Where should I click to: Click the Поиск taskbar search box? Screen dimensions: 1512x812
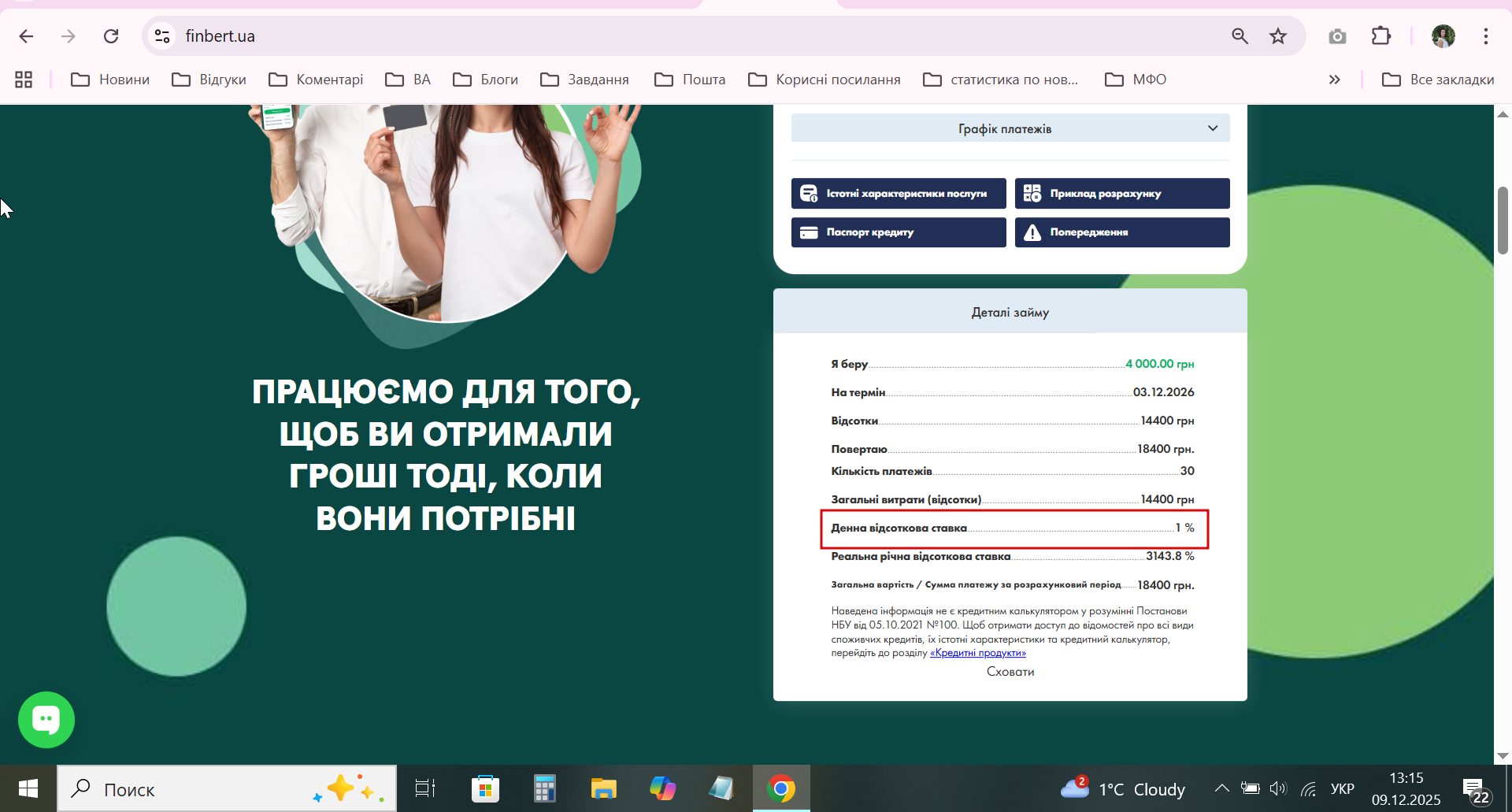click(227, 789)
